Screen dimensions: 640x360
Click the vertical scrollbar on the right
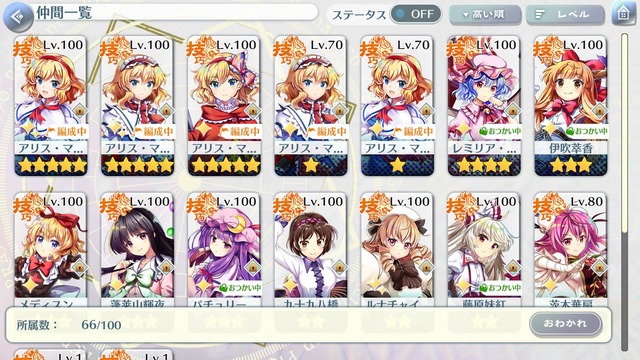(624, 192)
